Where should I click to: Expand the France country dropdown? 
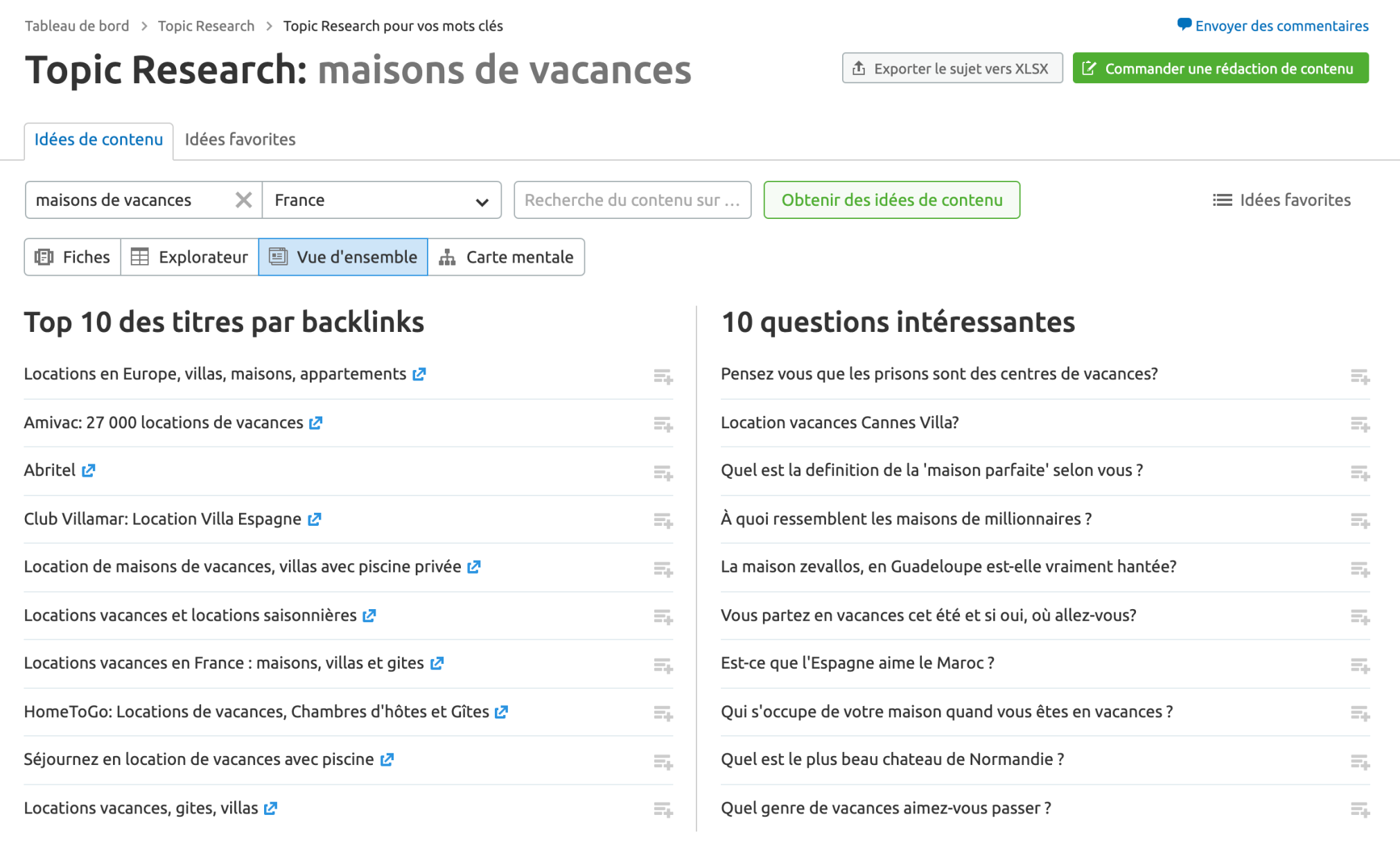coord(481,201)
